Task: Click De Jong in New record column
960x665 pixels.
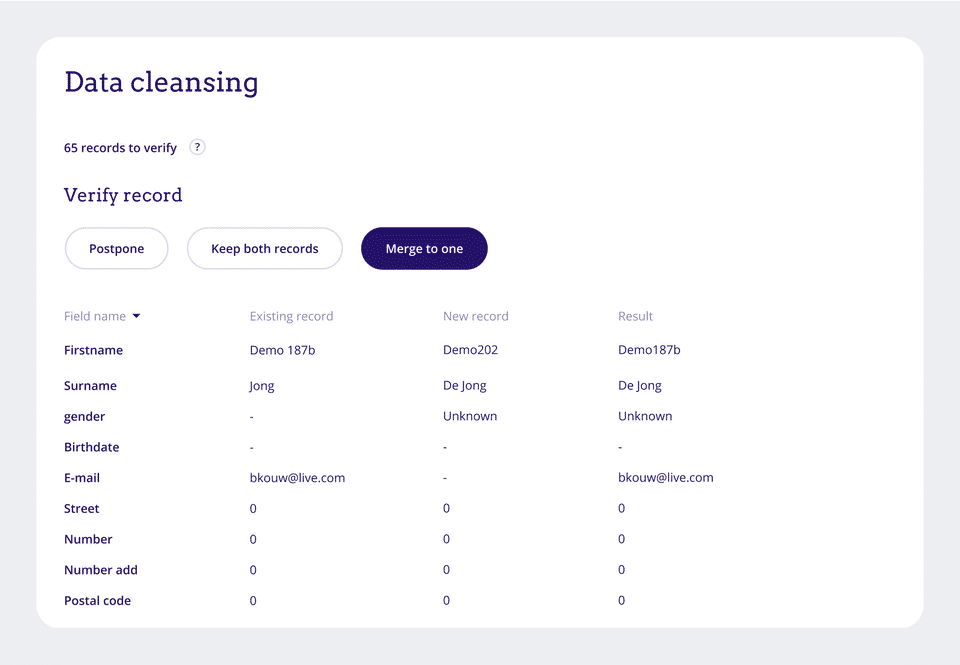Action: [x=465, y=386]
